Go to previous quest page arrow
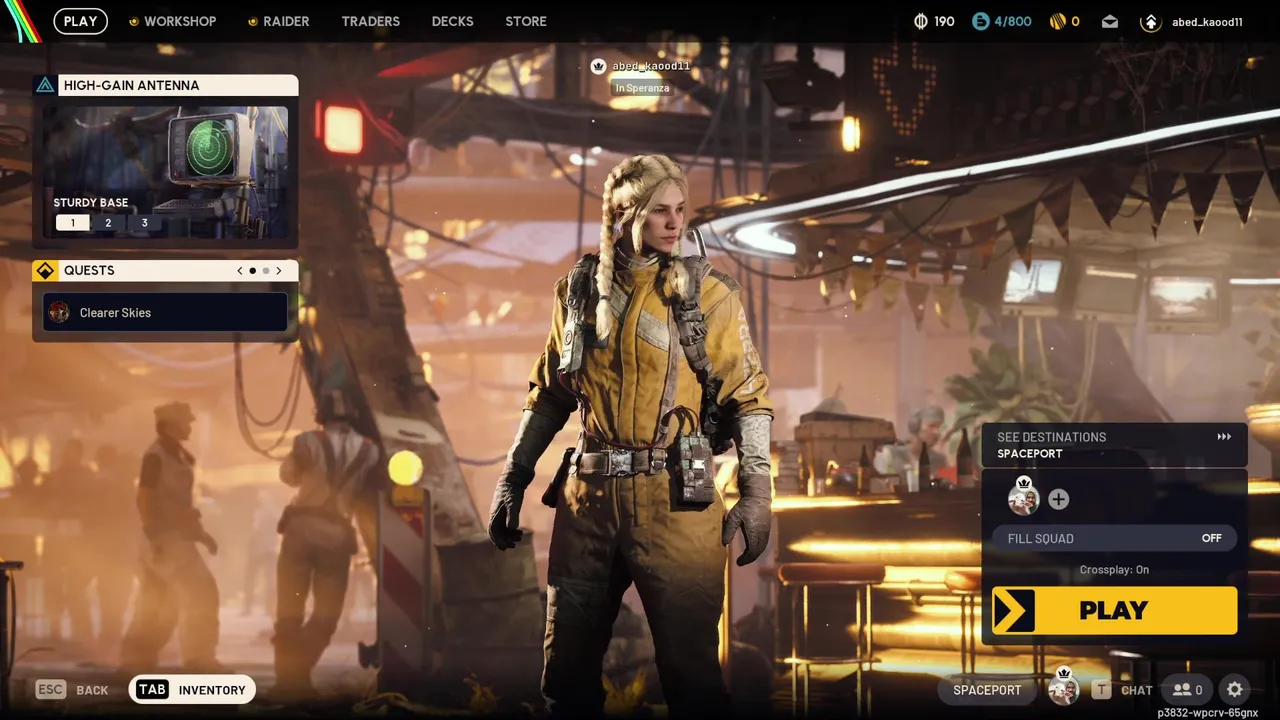 point(240,271)
